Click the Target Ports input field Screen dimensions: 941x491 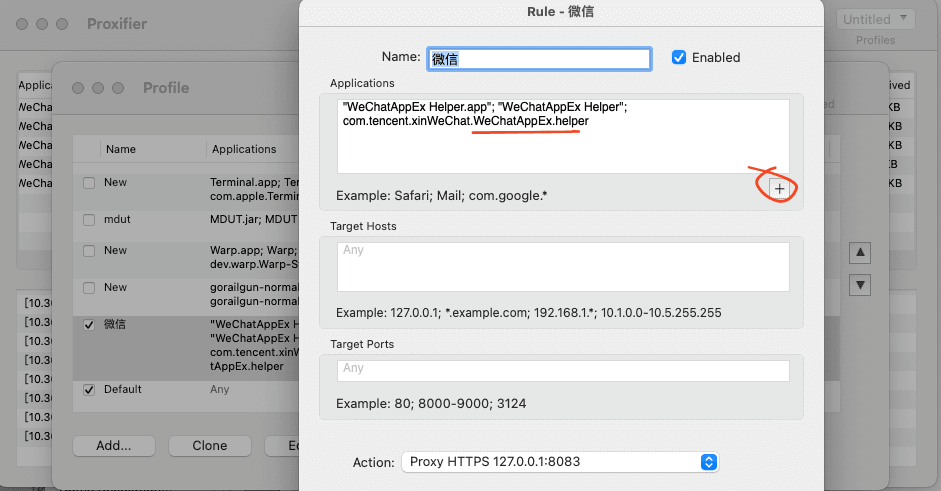(x=563, y=370)
